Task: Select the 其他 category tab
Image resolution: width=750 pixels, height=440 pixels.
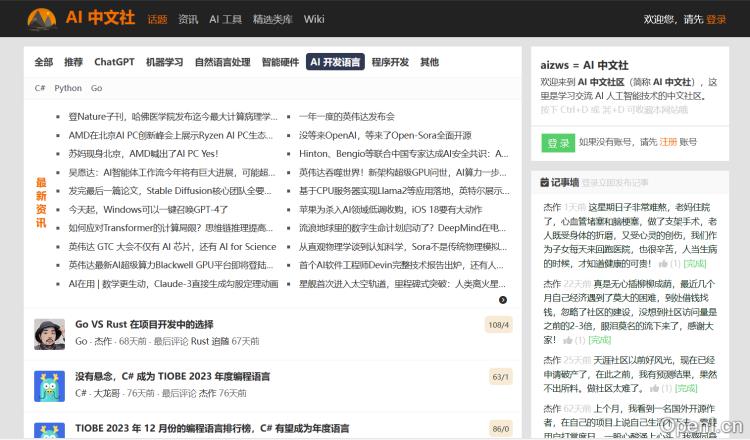Action: click(430, 62)
